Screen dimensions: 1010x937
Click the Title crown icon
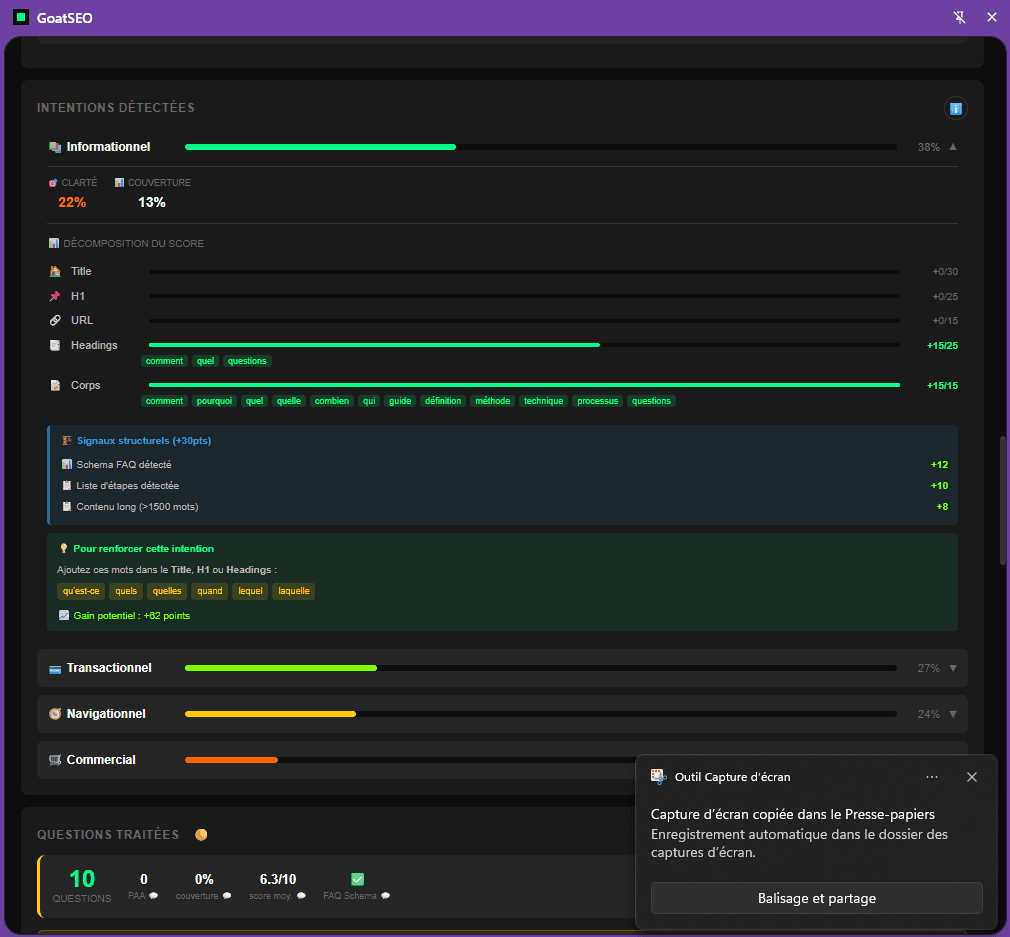(55, 271)
